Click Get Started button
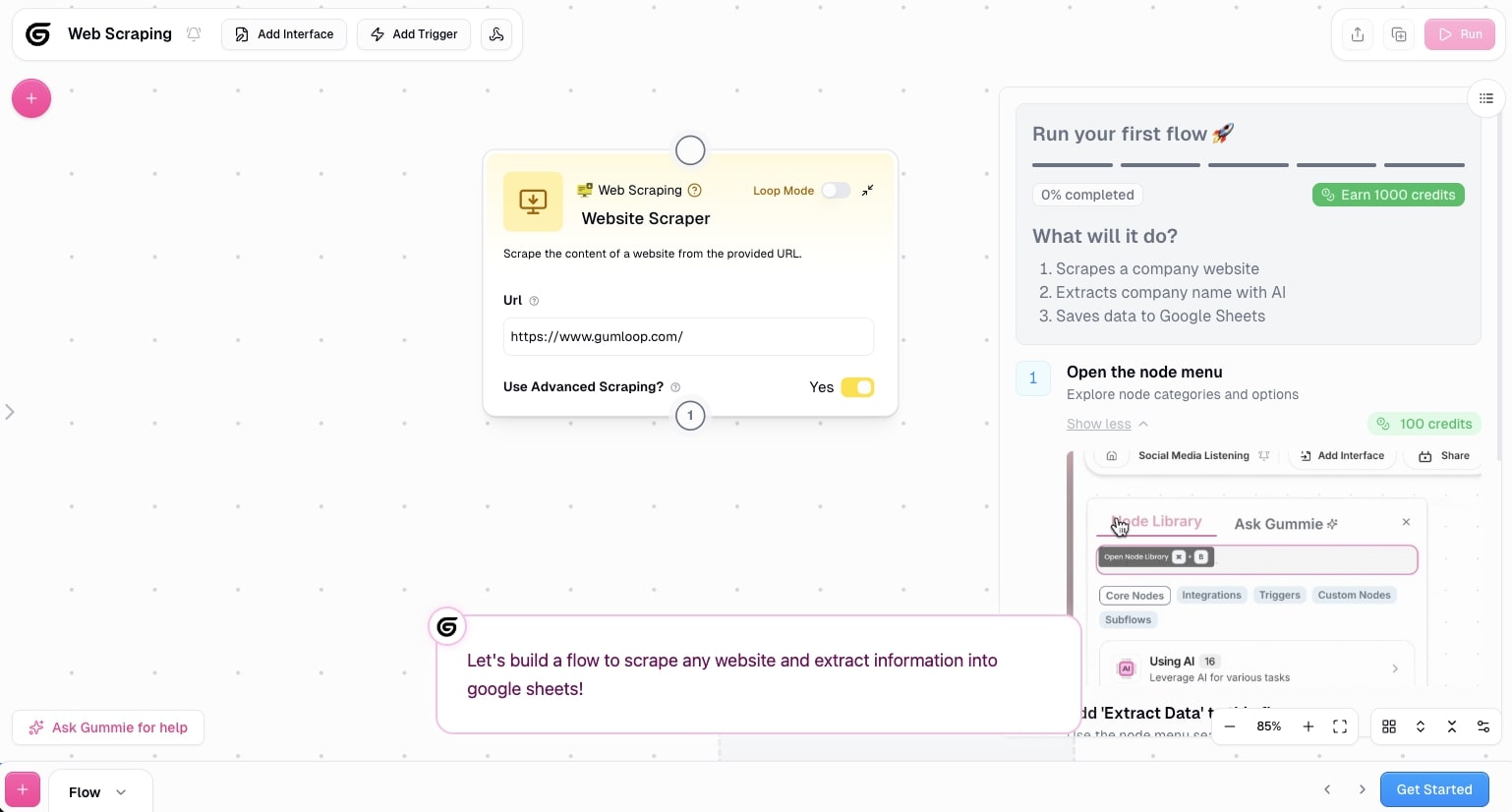Screen dimensions: 1512x812 1434,789
